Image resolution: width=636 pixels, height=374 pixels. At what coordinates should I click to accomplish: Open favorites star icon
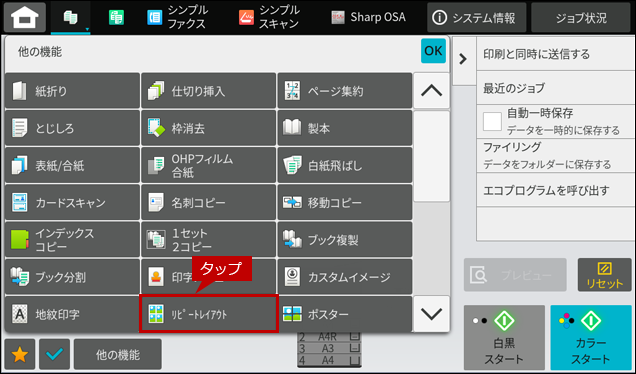(19, 355)
